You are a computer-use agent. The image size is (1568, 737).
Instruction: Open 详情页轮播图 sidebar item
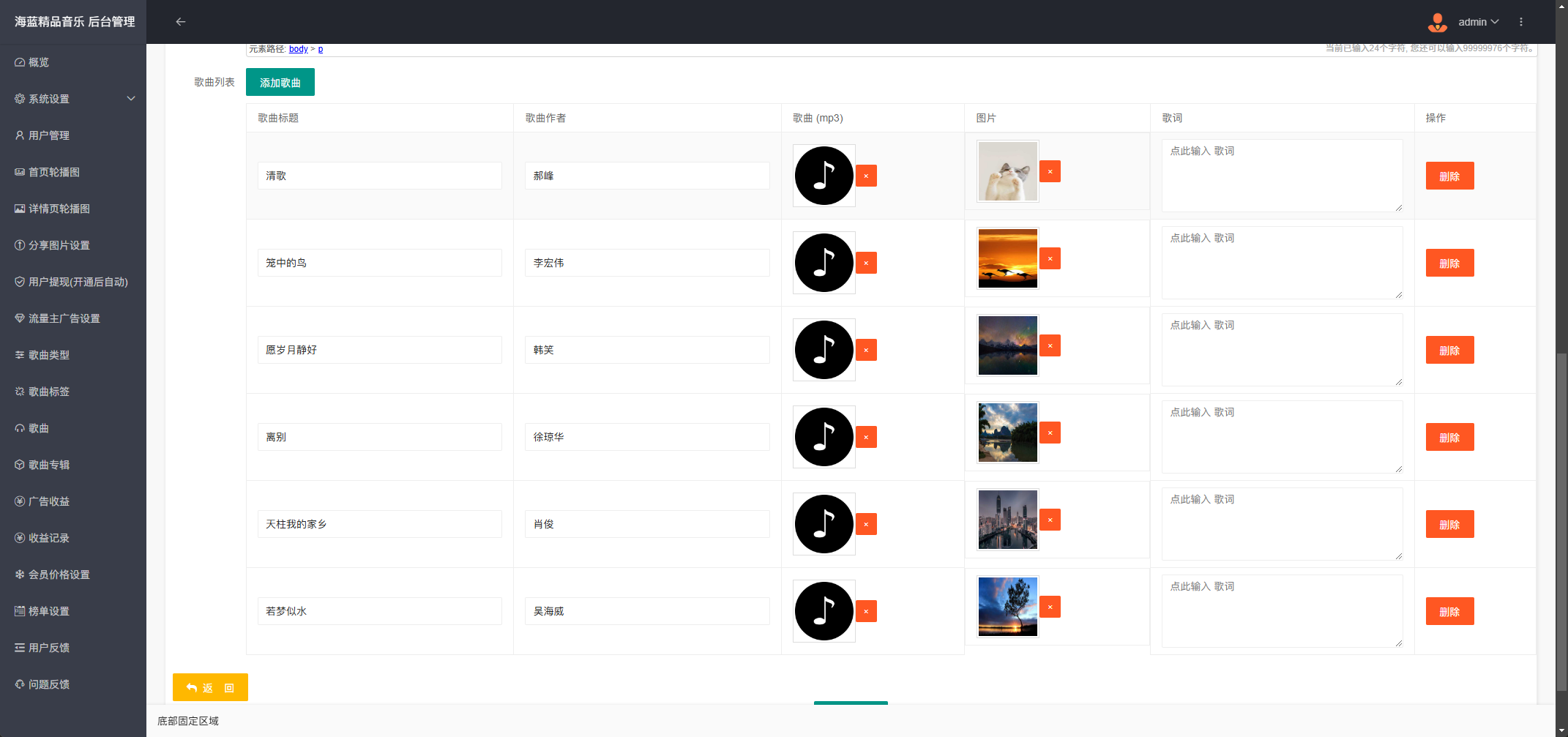(x=73, y=209)
